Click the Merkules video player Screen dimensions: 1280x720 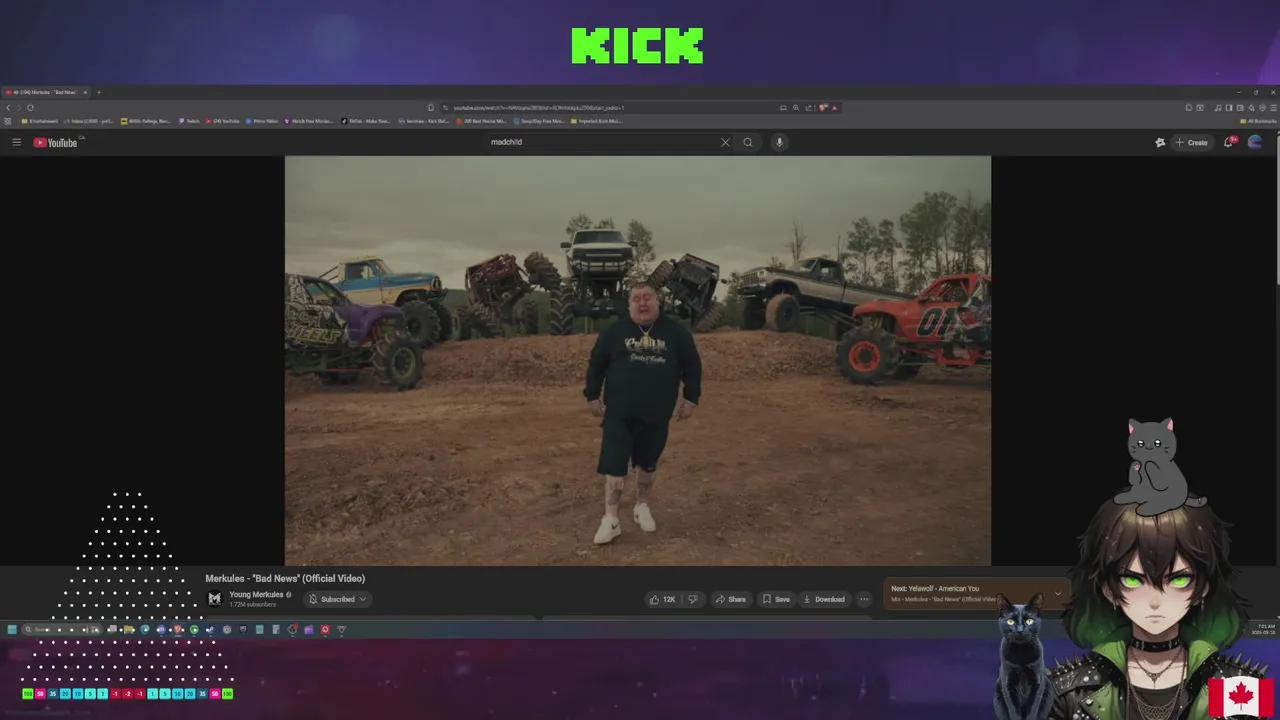coord(638,360)
